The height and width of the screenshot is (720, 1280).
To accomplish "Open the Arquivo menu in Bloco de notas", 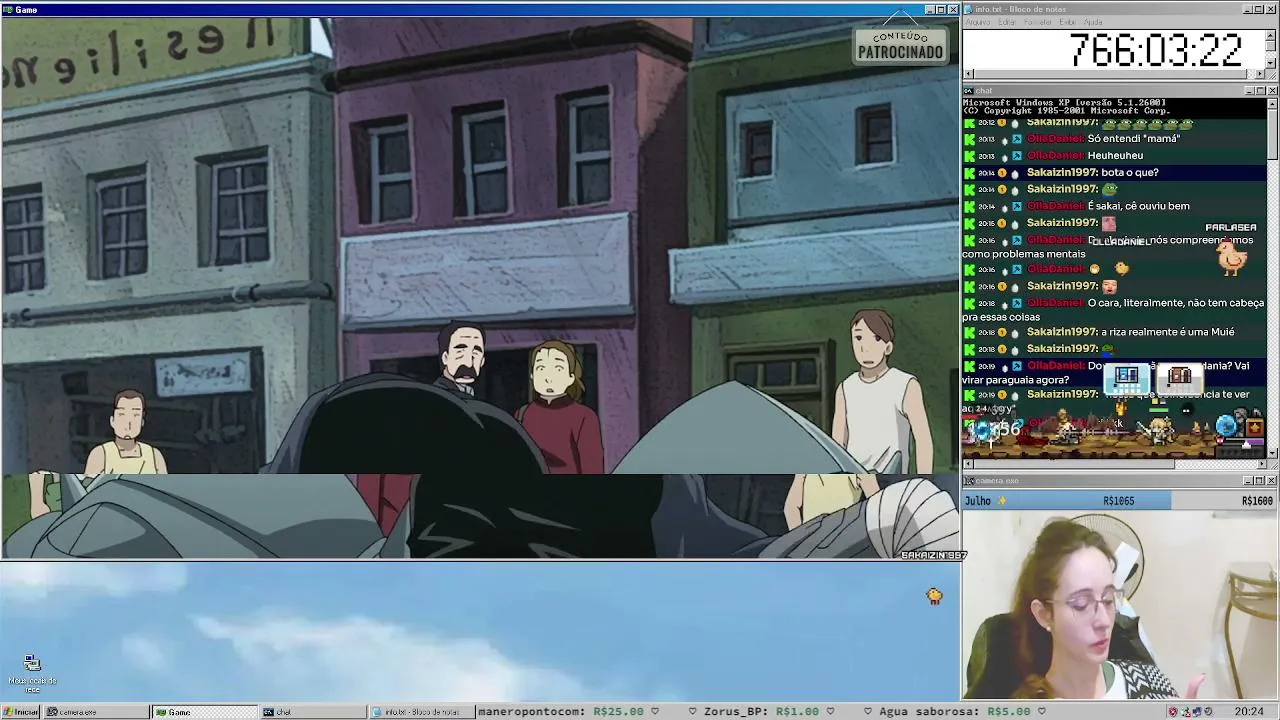I will (977, 22).
